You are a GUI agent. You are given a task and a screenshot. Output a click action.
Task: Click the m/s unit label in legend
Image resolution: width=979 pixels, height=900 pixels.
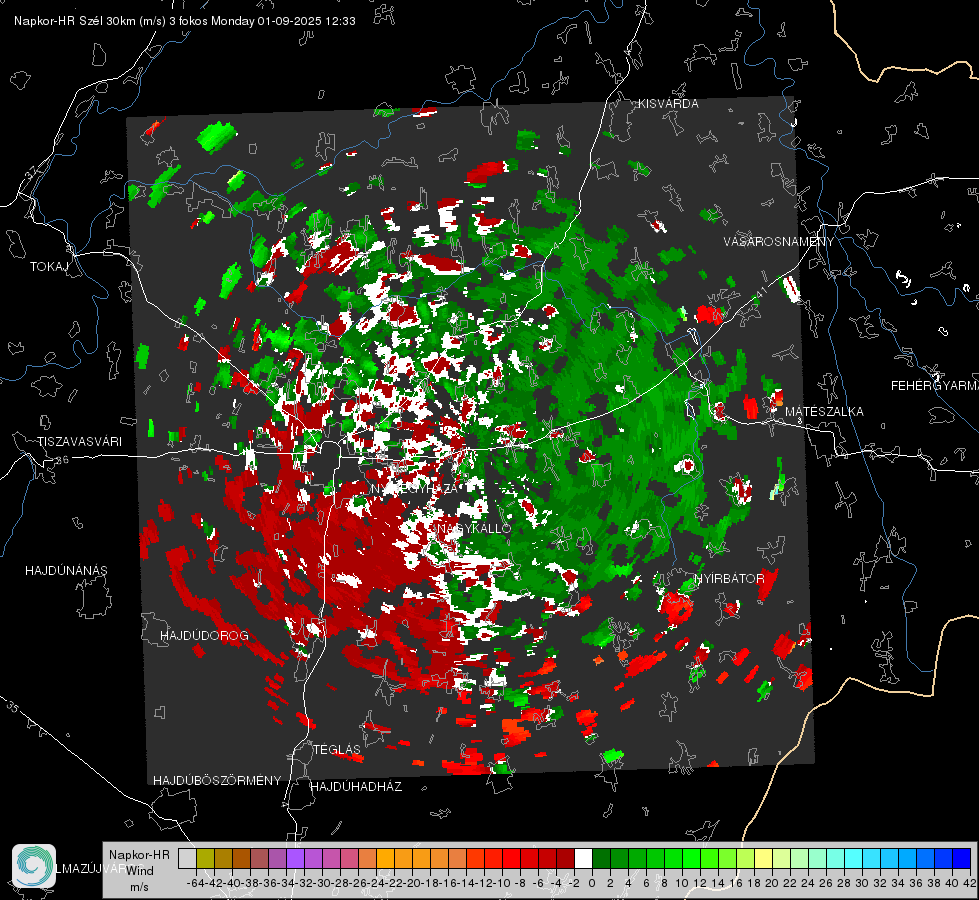point(139,887)
